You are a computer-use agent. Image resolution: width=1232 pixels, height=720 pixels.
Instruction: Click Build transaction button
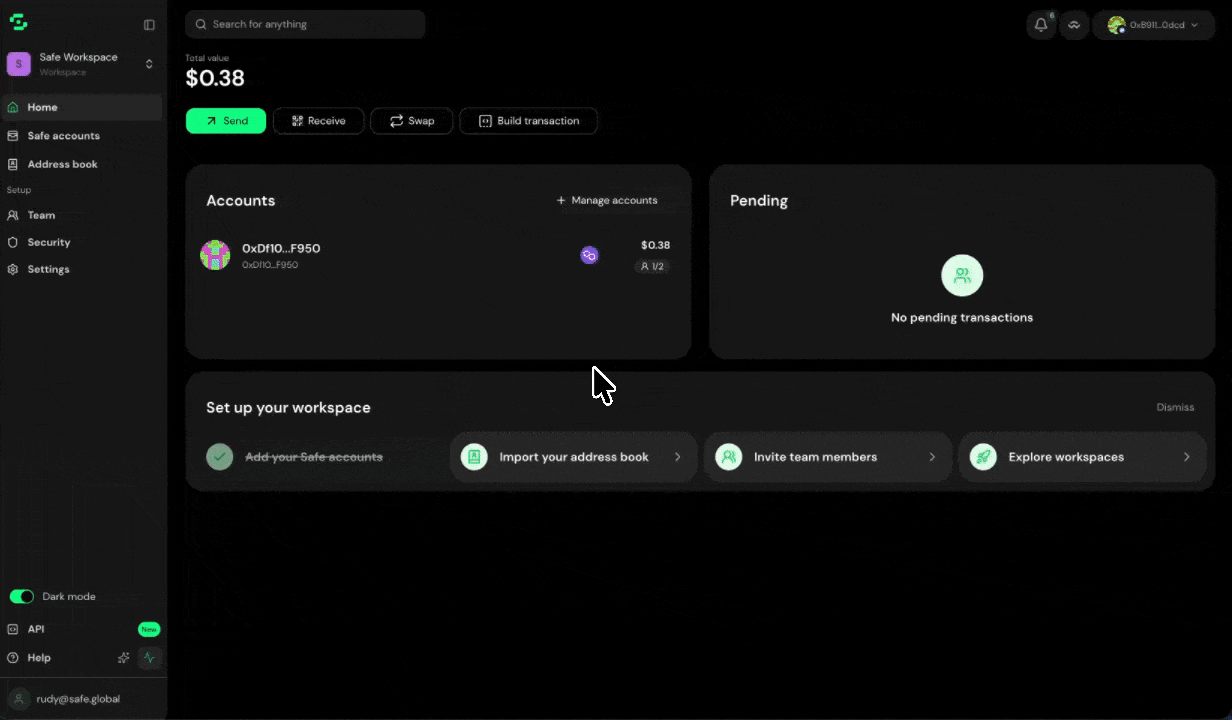pyautogui.click(x=529, y=121)
